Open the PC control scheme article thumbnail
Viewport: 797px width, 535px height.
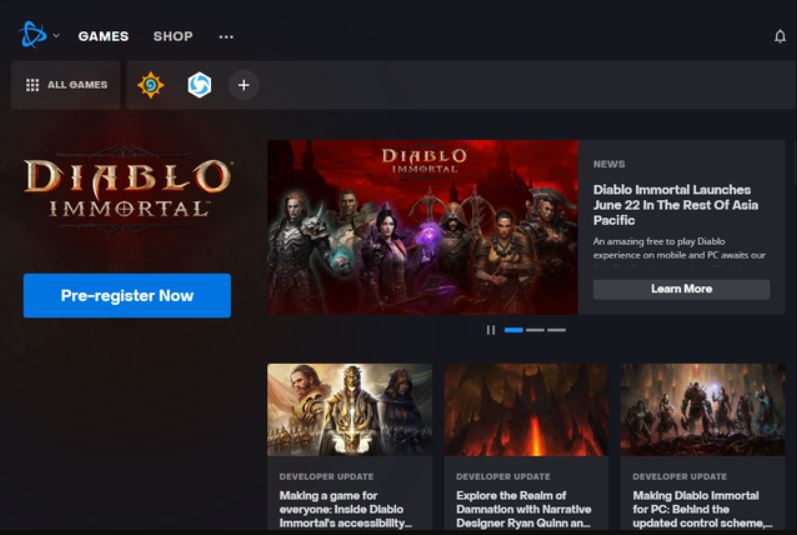[702, 410]
